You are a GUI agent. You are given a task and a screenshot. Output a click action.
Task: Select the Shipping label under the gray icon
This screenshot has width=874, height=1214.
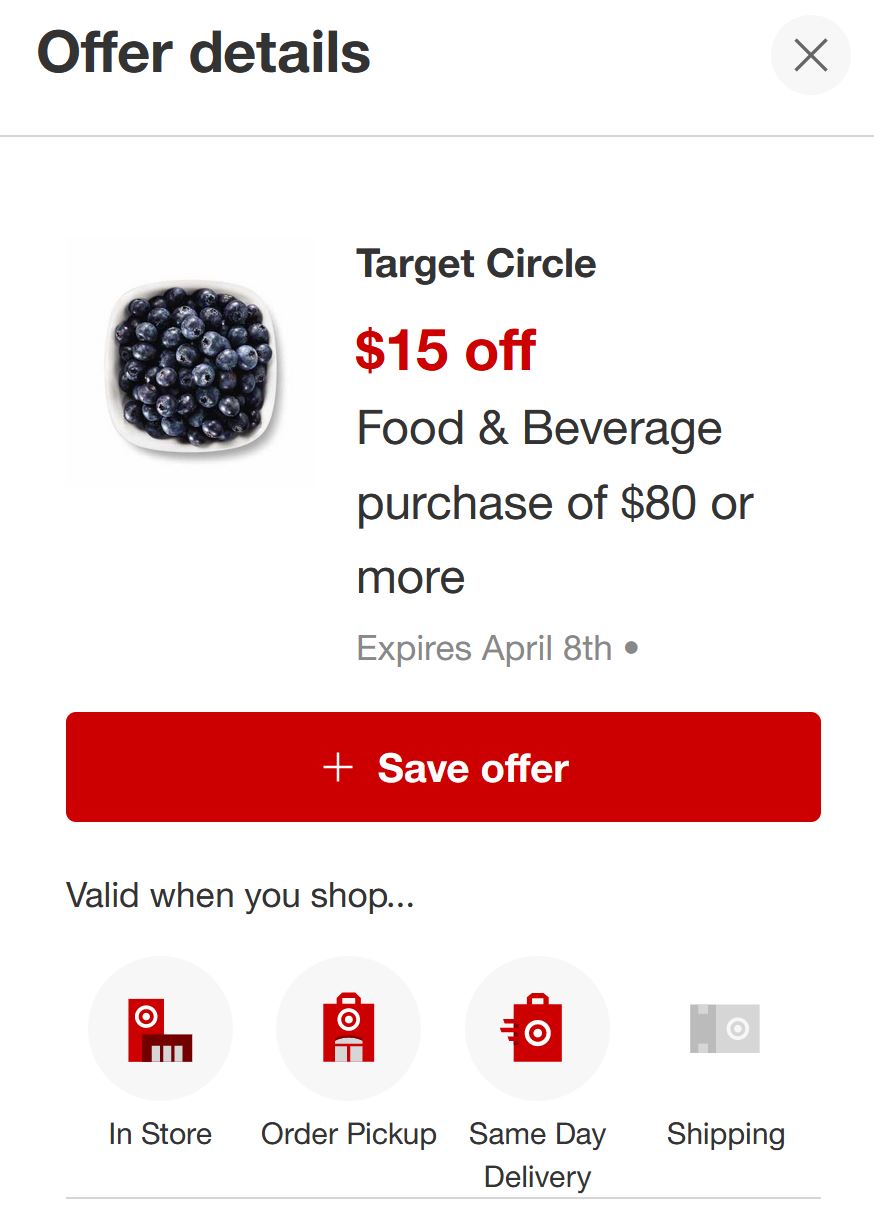click(x=726, y=1134)
